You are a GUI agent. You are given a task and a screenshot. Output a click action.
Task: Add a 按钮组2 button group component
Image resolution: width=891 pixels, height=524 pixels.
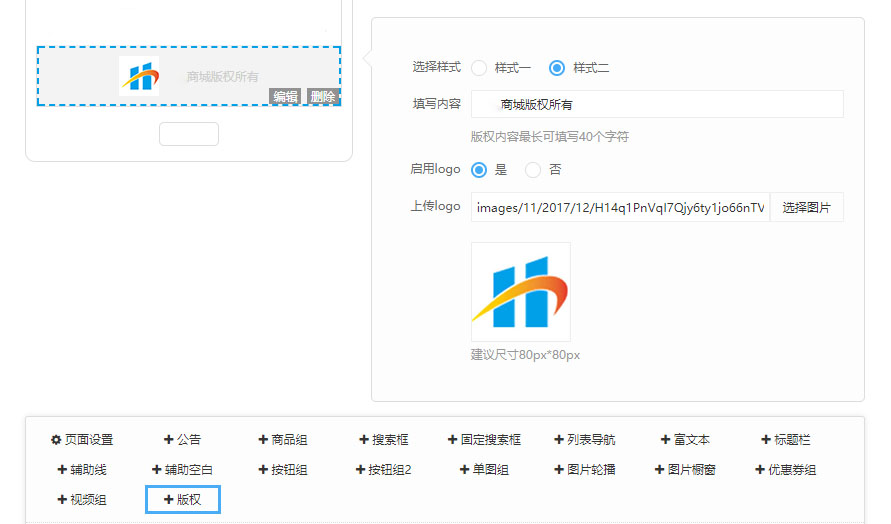[x=384, y=469]
